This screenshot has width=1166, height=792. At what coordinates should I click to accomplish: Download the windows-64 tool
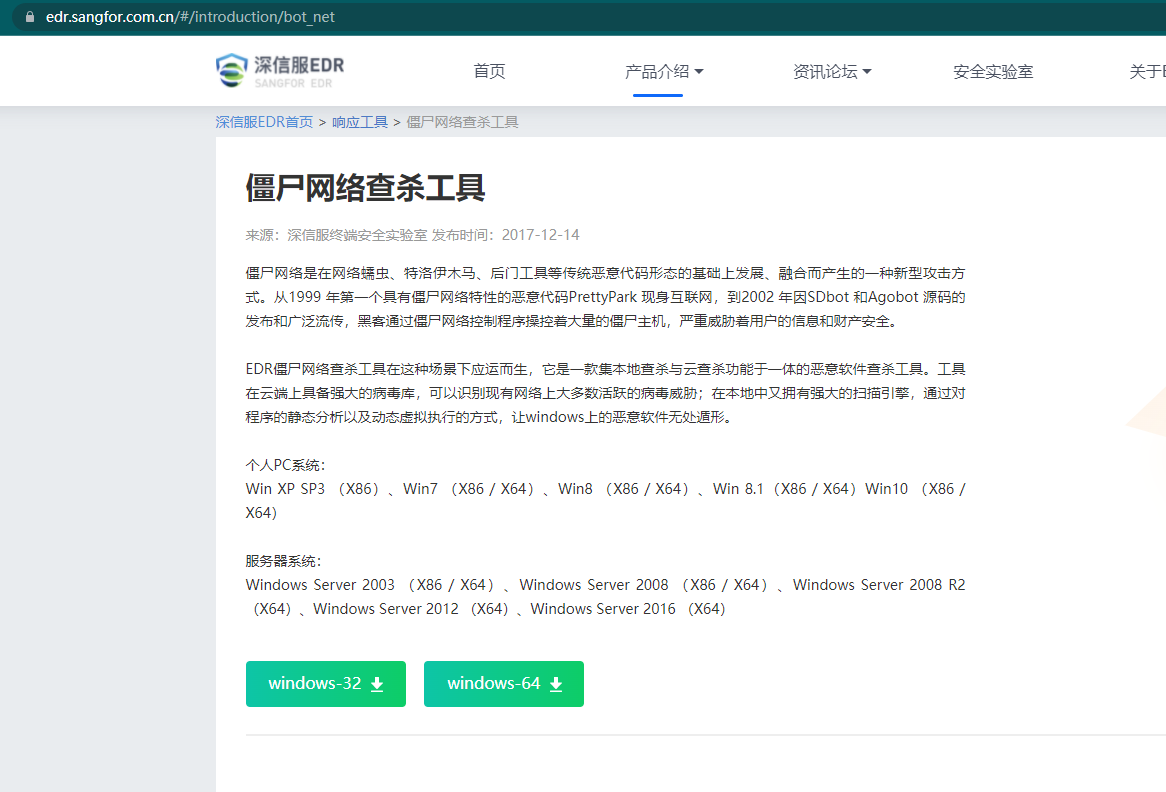pyautogui.click(x=503, y=683)
